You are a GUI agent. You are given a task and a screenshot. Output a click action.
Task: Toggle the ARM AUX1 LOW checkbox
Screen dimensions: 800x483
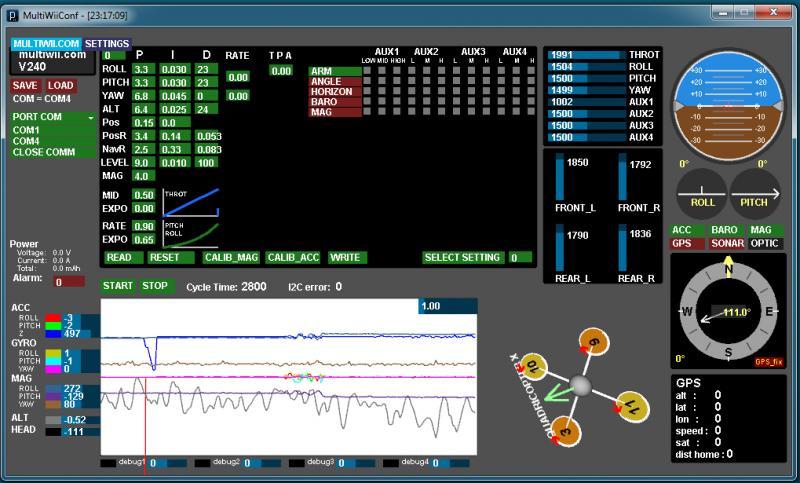pyautogui.click(x=368, y=72)
